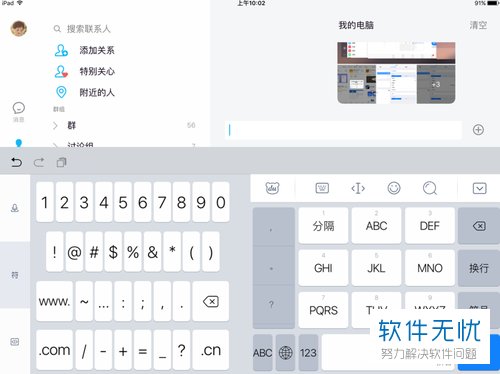
Task: Tap the % symbol key
Action: click(133, 252)
